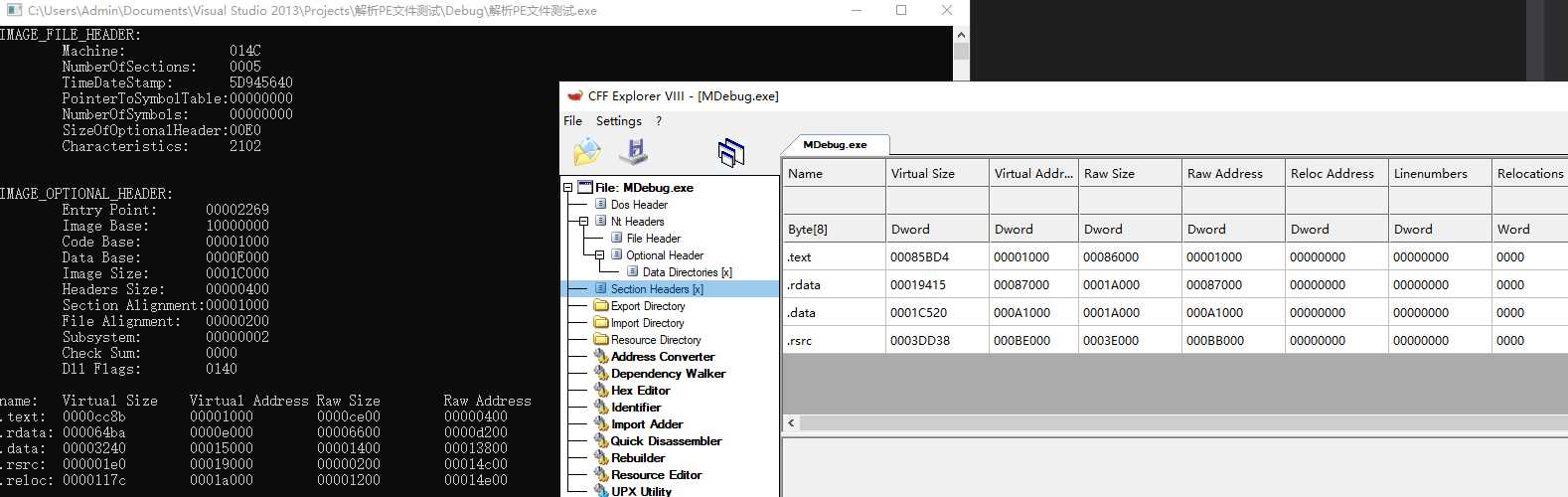The height and width of the screenshot is (497, 1568).
Task: Click the section table horizontal scrollbar track
Action: [x=1182, y=423]
